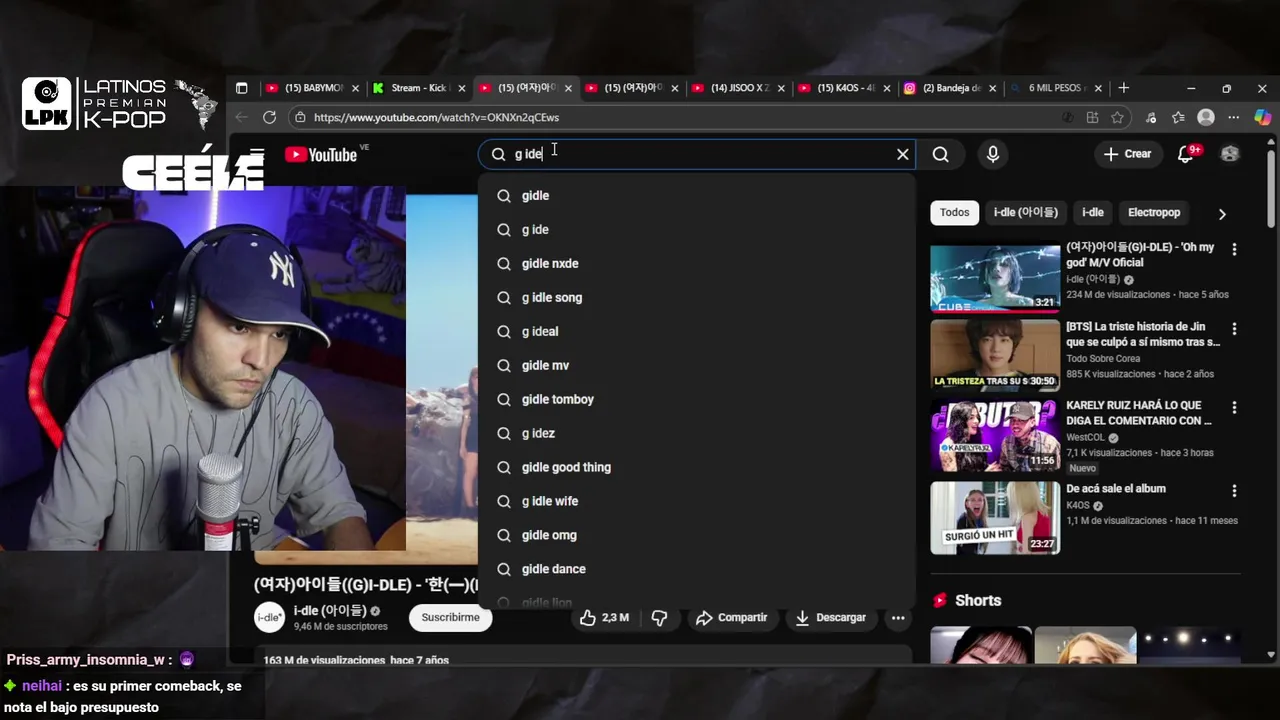Select the 'Todos' filter chip

tap(954, 212)
